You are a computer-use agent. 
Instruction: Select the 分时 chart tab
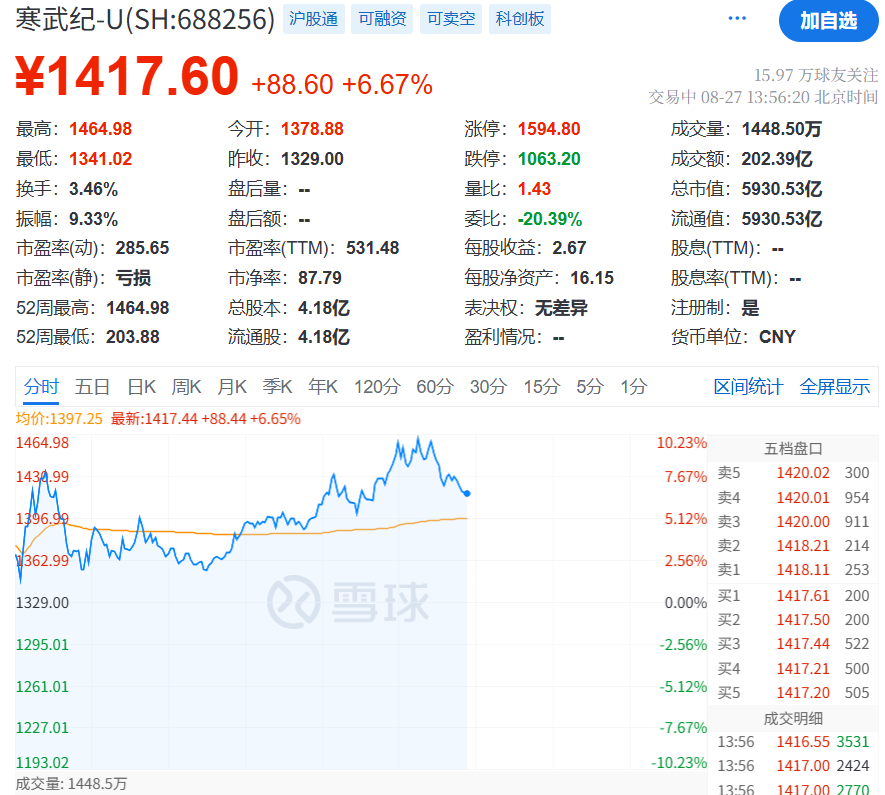point(41,387)
